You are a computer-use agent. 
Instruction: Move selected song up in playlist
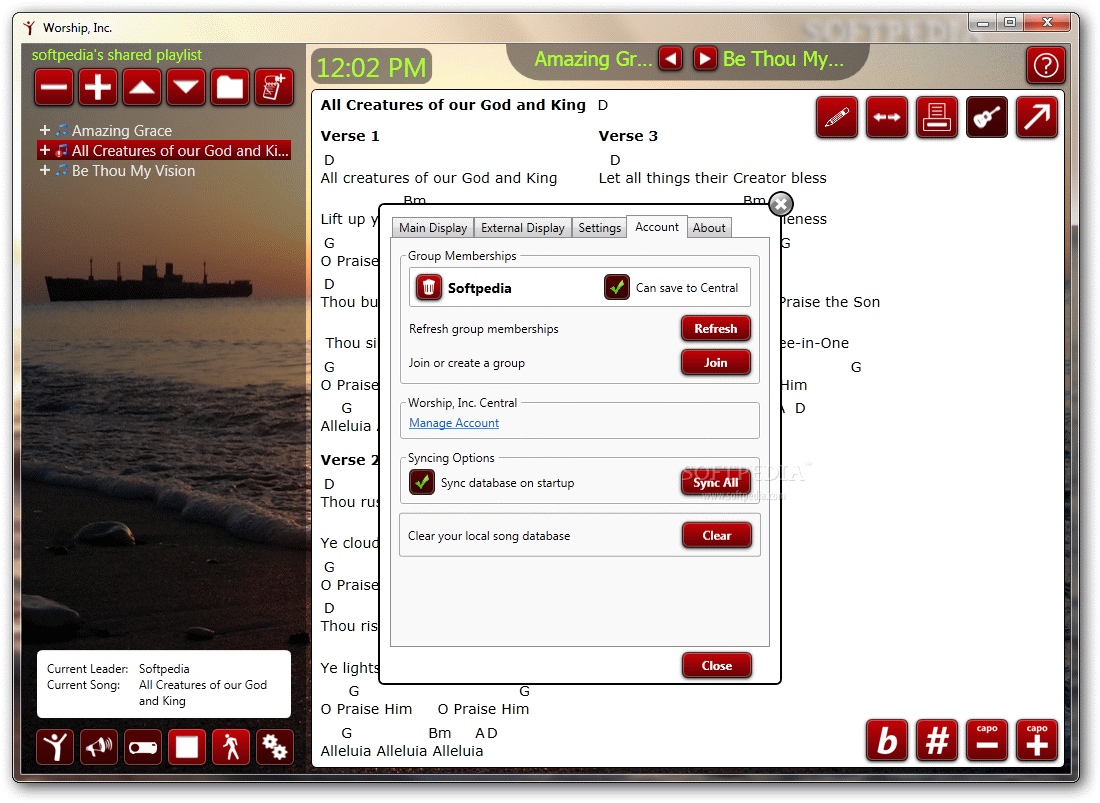coord(142,88)
